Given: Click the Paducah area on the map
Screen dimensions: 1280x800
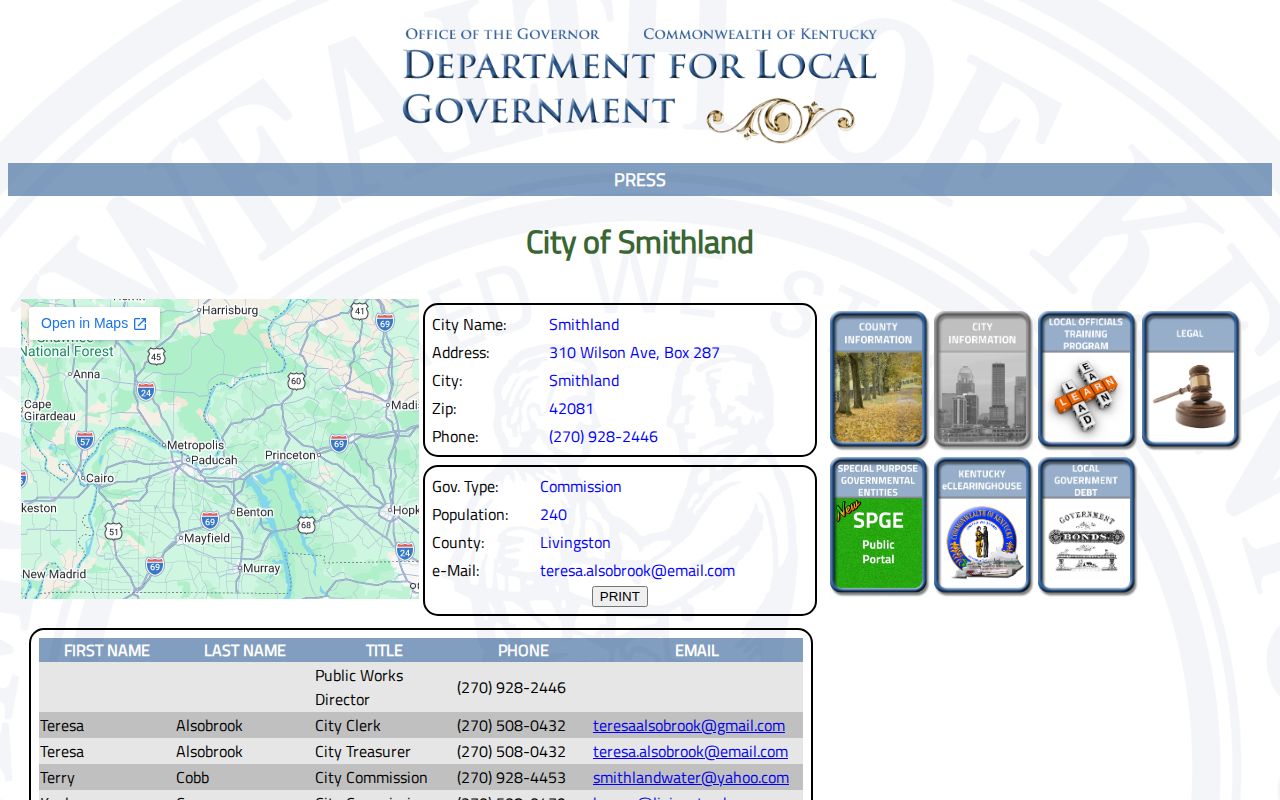Looking at the screenshot, I should click(x=214, y=460).
